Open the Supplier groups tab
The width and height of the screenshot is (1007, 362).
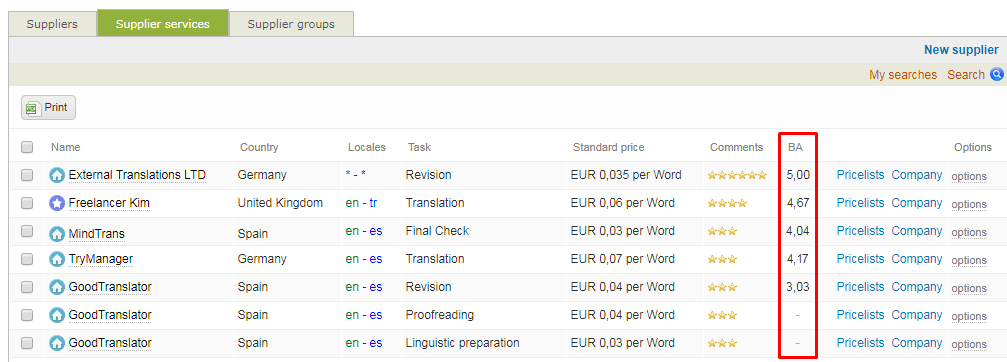point(291,24)
